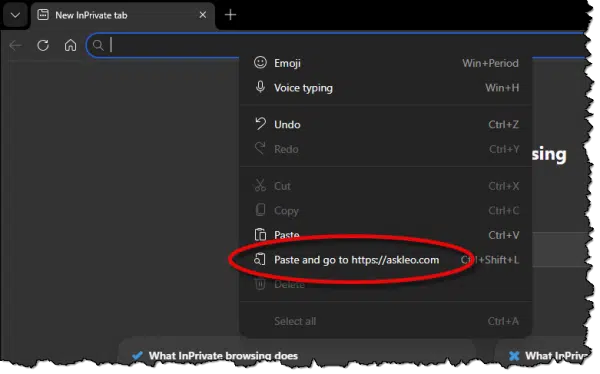Go to the Home page icon
The height and width of the screenshot is (374, 600).
(70, 45)
